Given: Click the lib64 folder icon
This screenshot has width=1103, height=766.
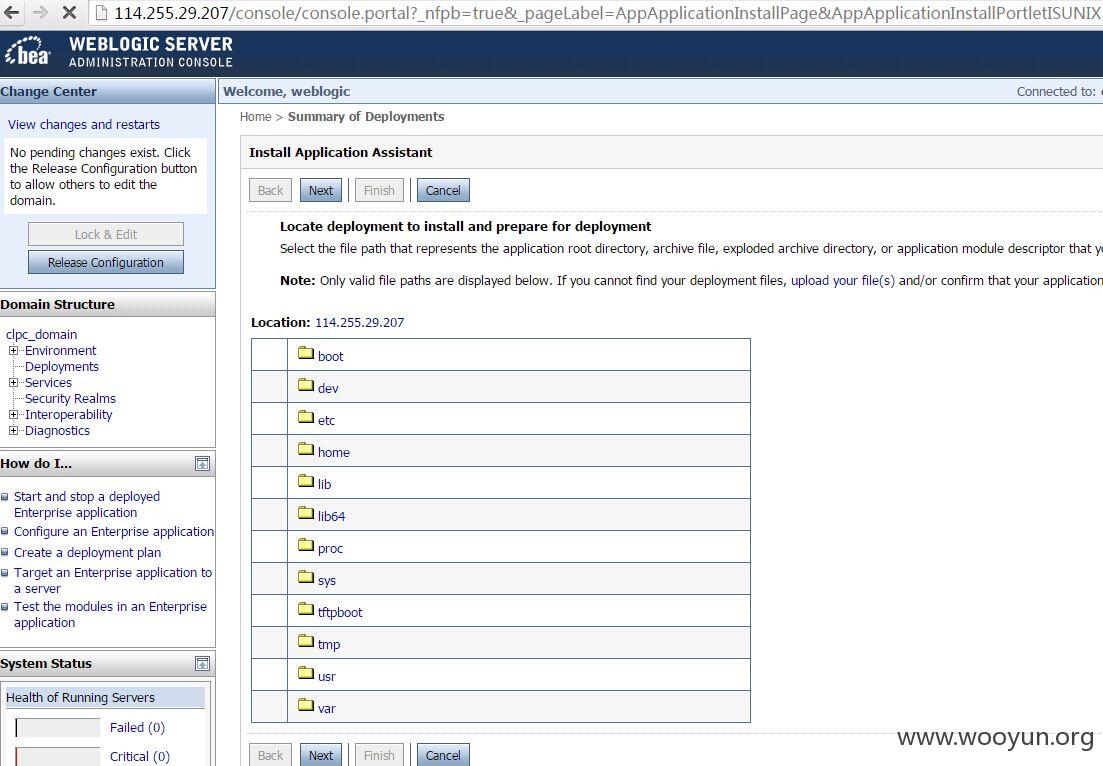Looking at the screenshot, I should 305,513.
